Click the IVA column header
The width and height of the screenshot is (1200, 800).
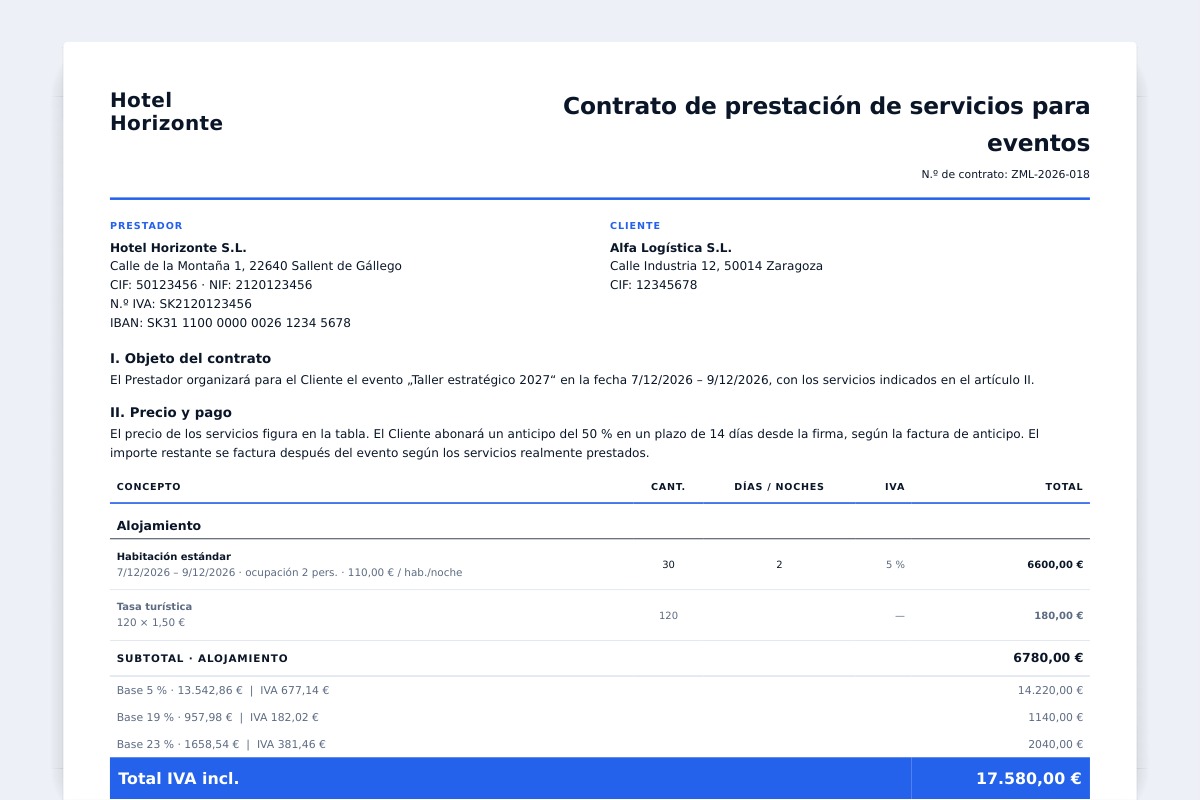[895, 487]
